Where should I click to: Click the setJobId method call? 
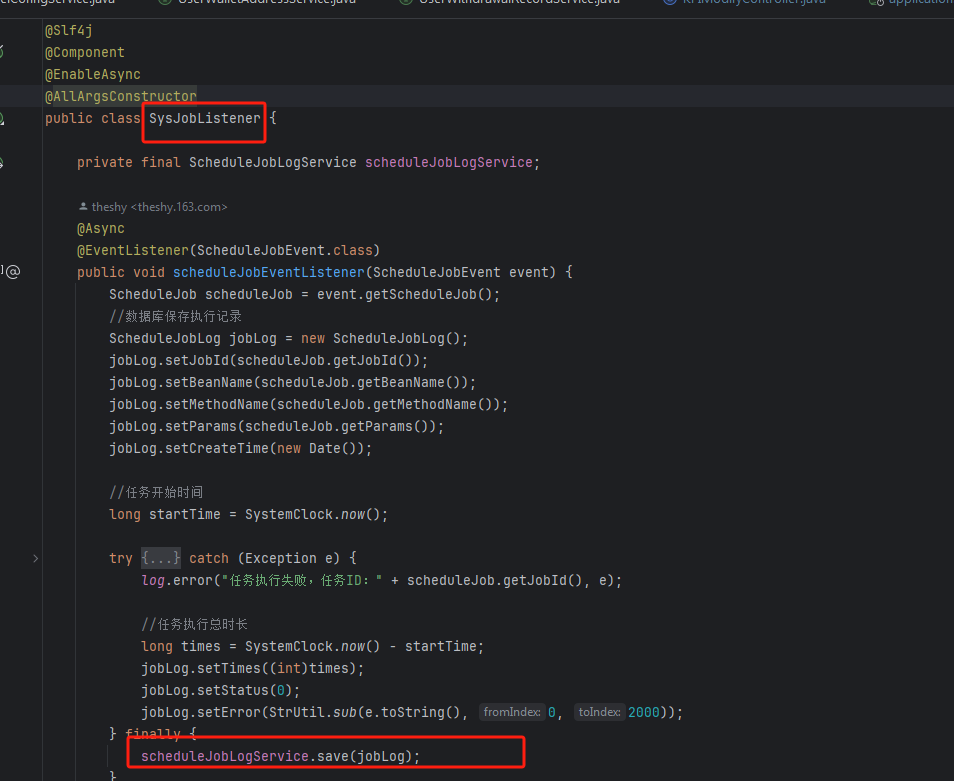click(197, 360)
